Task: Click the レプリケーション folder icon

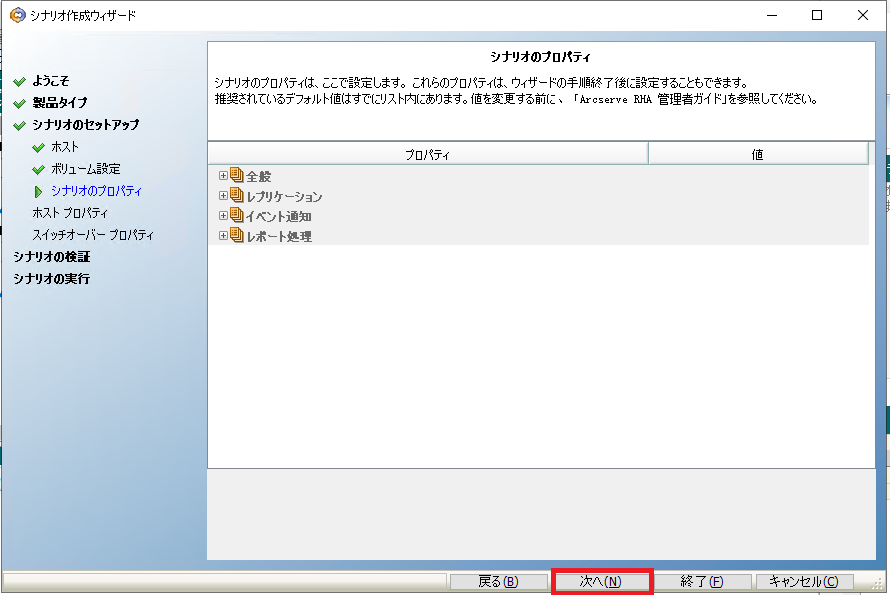Action: coord(237,195)
